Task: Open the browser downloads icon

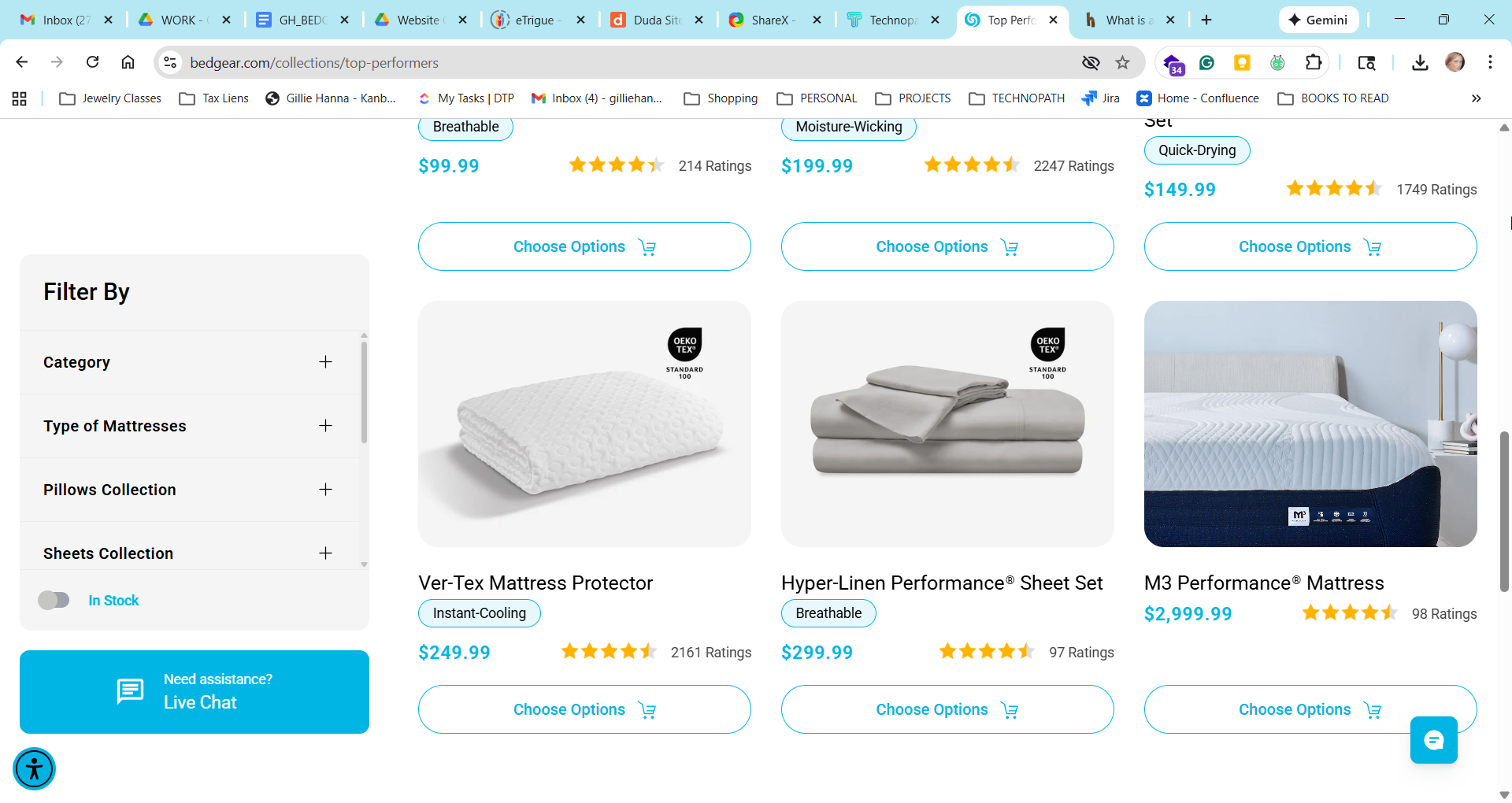Action: 1420,62
